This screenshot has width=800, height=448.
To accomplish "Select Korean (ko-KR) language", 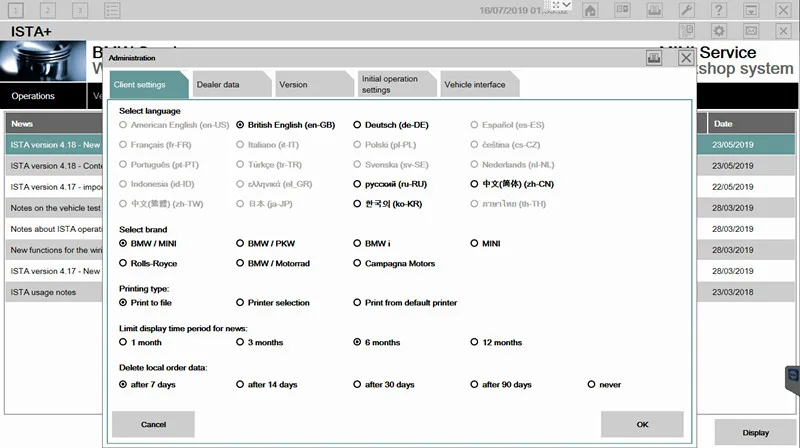I will pos(388,204).
